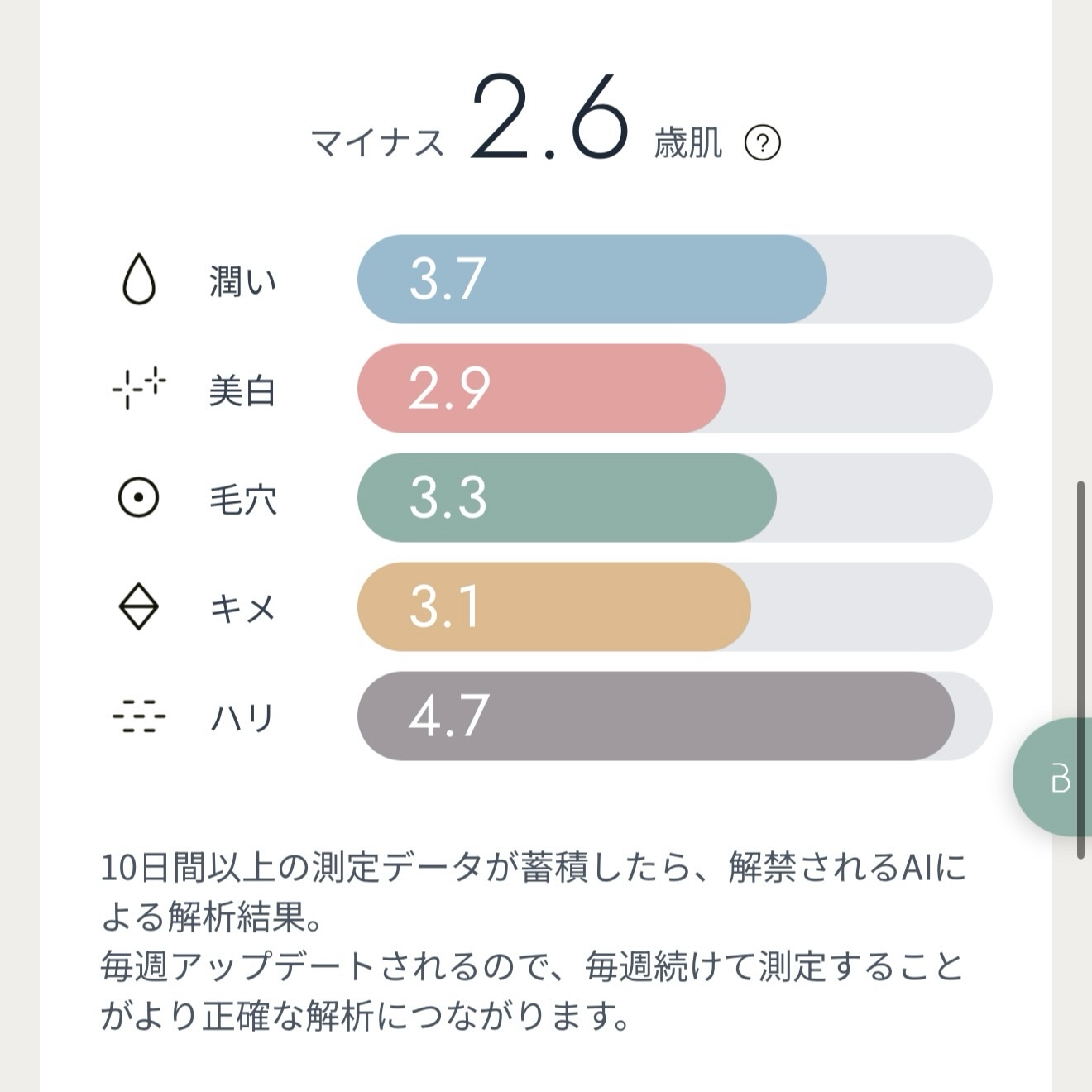Click the green 3.3 pores bar
The width and height of the screenshot is (1092, 1092).
(567, 498)
